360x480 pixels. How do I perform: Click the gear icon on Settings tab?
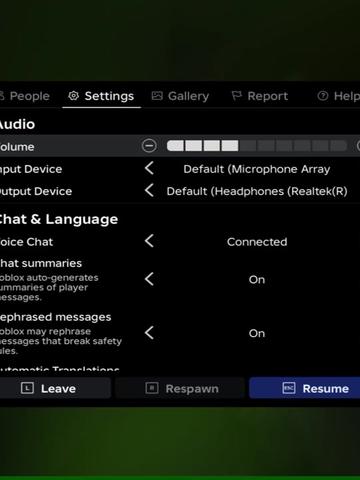[x=73, y=96]
